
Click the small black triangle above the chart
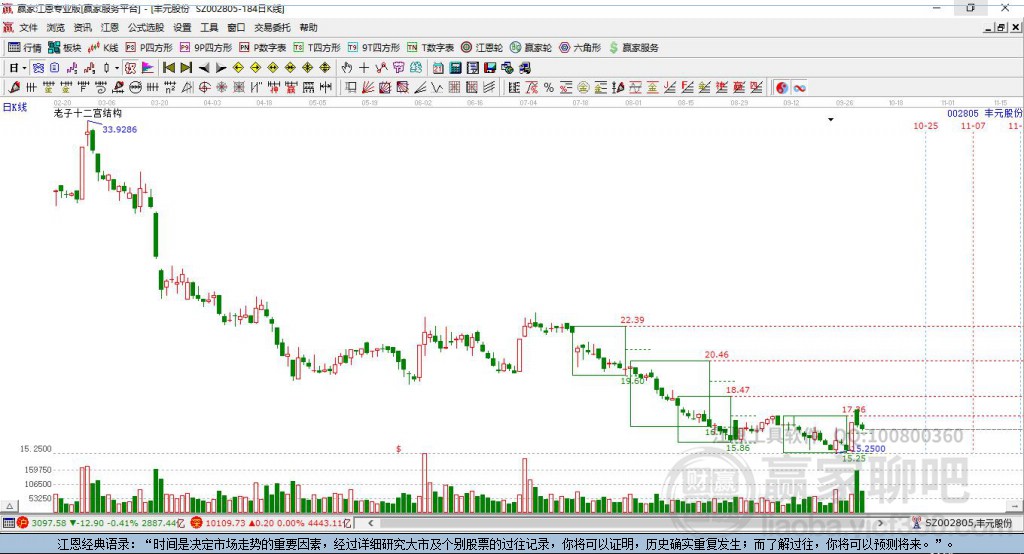831,120
